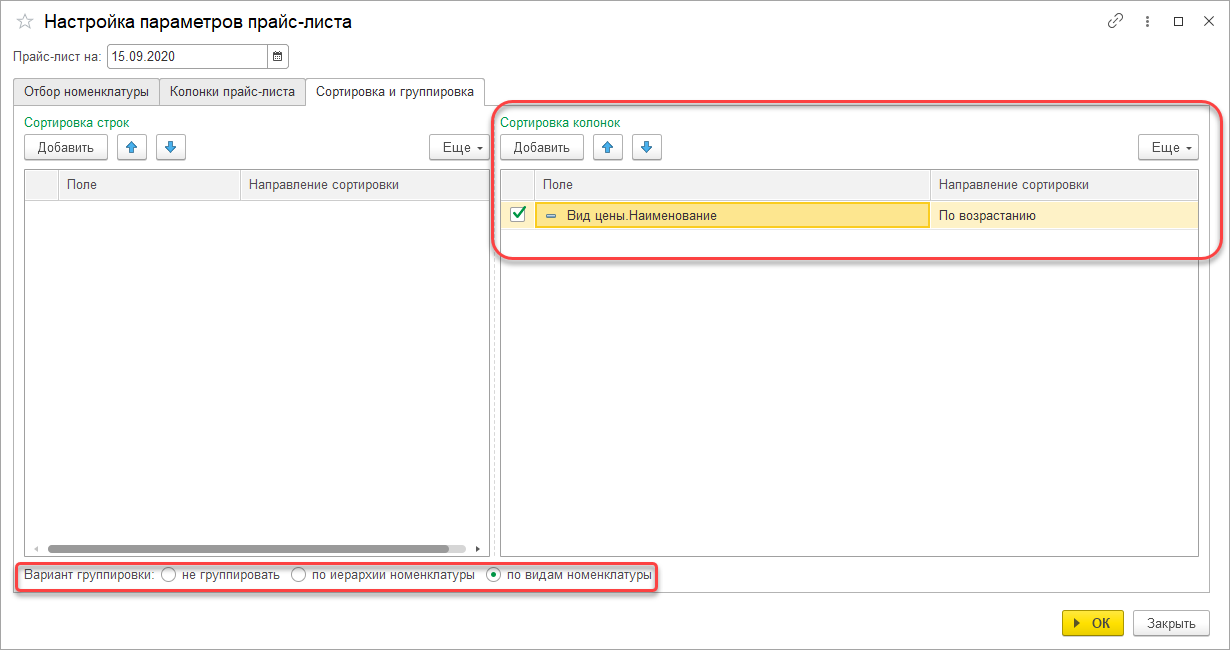The width and height of the screenshot is (1230, 650).
Task: Click Направление сортировки header in rows table
Action: pos(365,185)
